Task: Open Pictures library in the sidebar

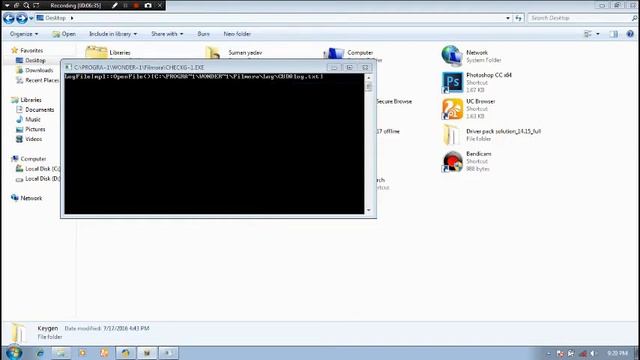Action: pos(35,129)
